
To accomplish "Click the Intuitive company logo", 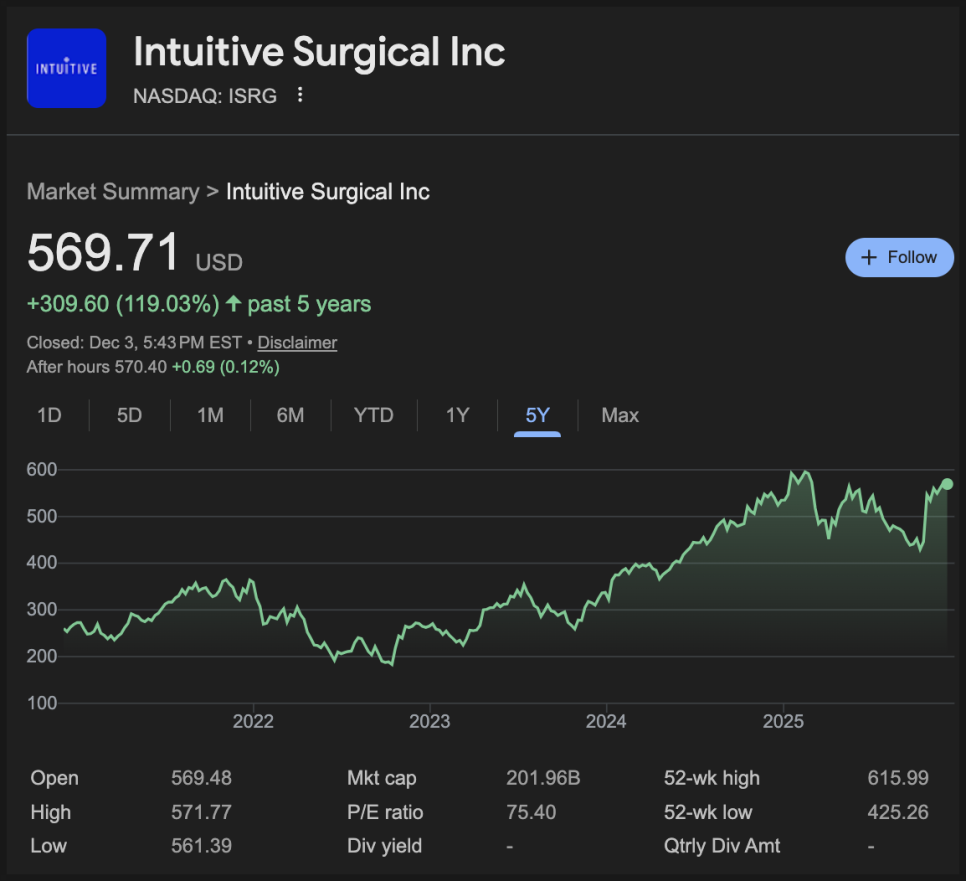I will coord(66,68).
